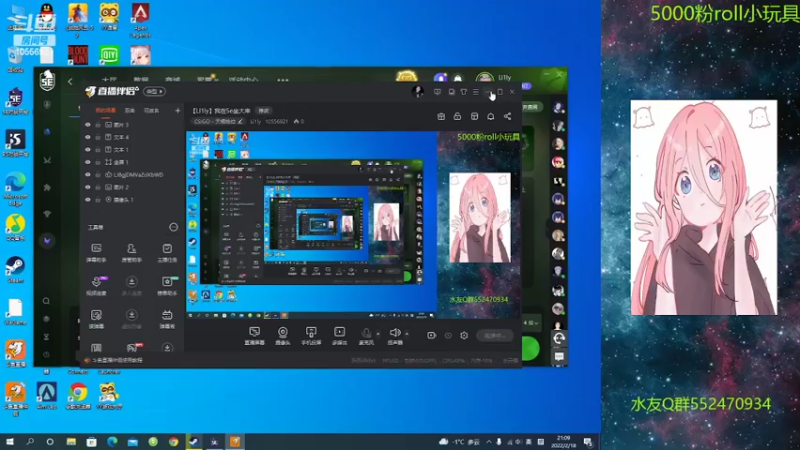The width and height of the screenshot is (800, 450).
Task: Open the live assistant settings gear
Action: coord(464,335)
